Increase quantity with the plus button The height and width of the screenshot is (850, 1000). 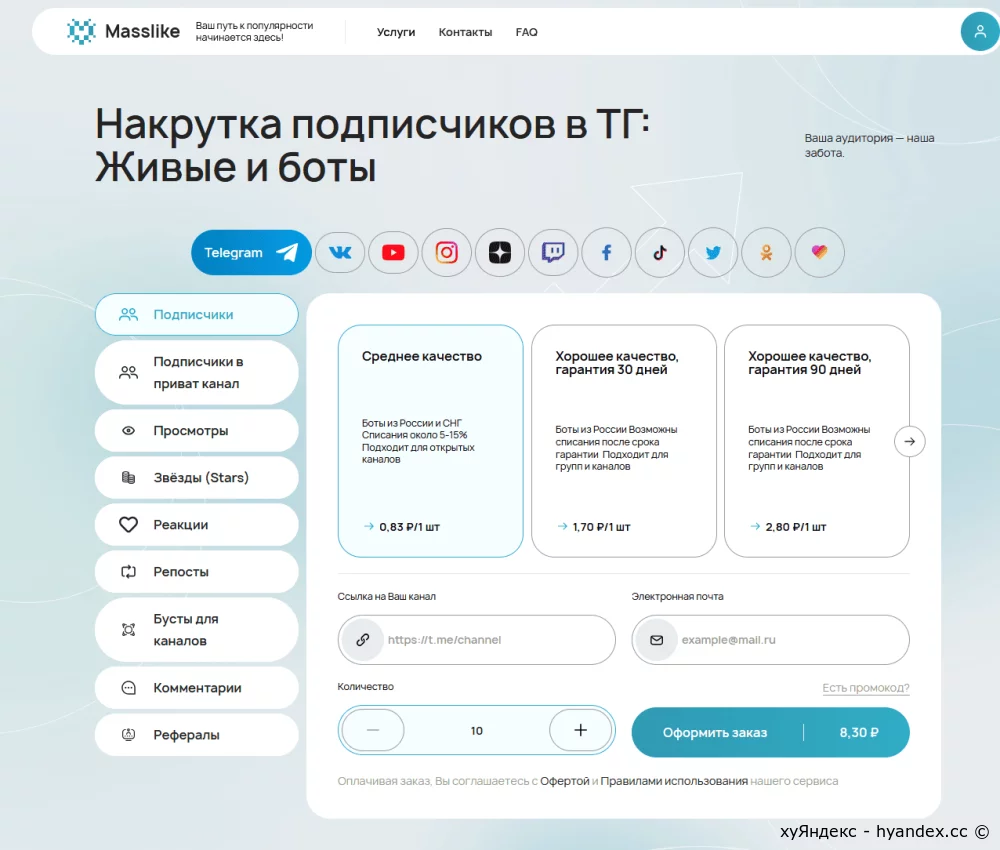(580, 730)
